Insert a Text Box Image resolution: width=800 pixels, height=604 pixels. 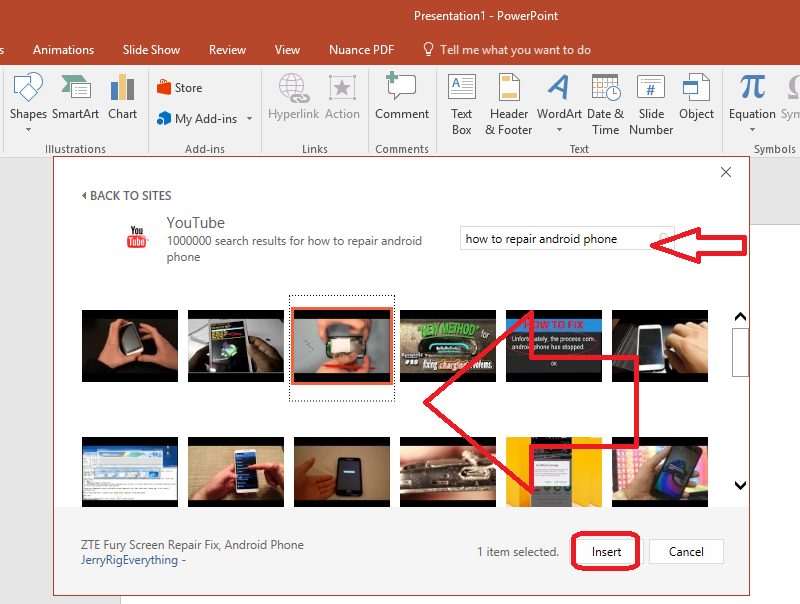pos(462,104)
